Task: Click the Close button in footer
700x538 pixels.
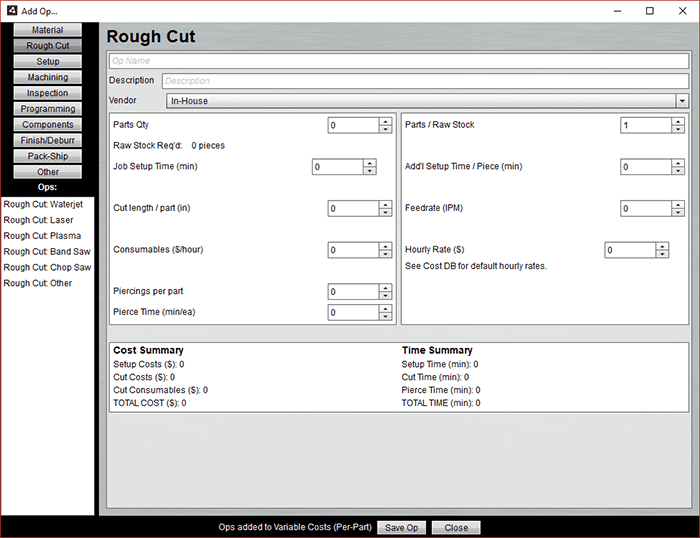Action: click(x=456, y=528)
